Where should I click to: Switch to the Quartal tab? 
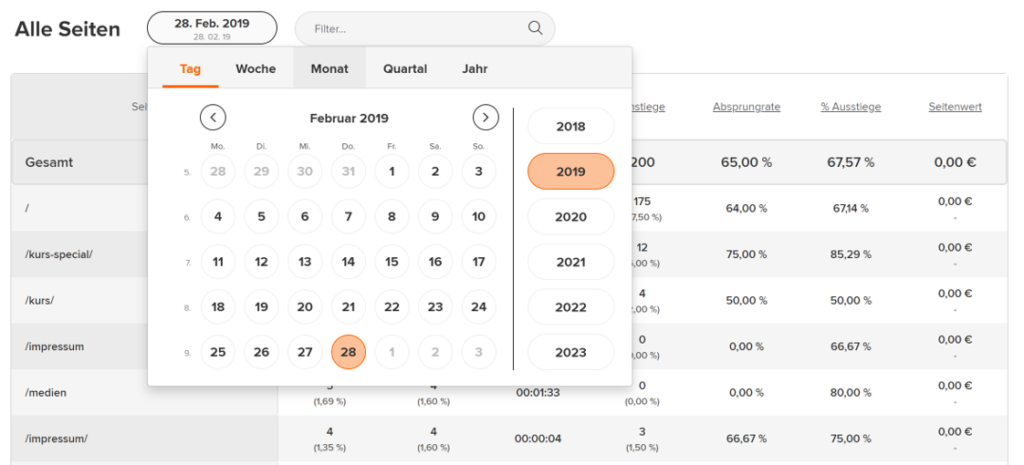[x=405, y=69]
